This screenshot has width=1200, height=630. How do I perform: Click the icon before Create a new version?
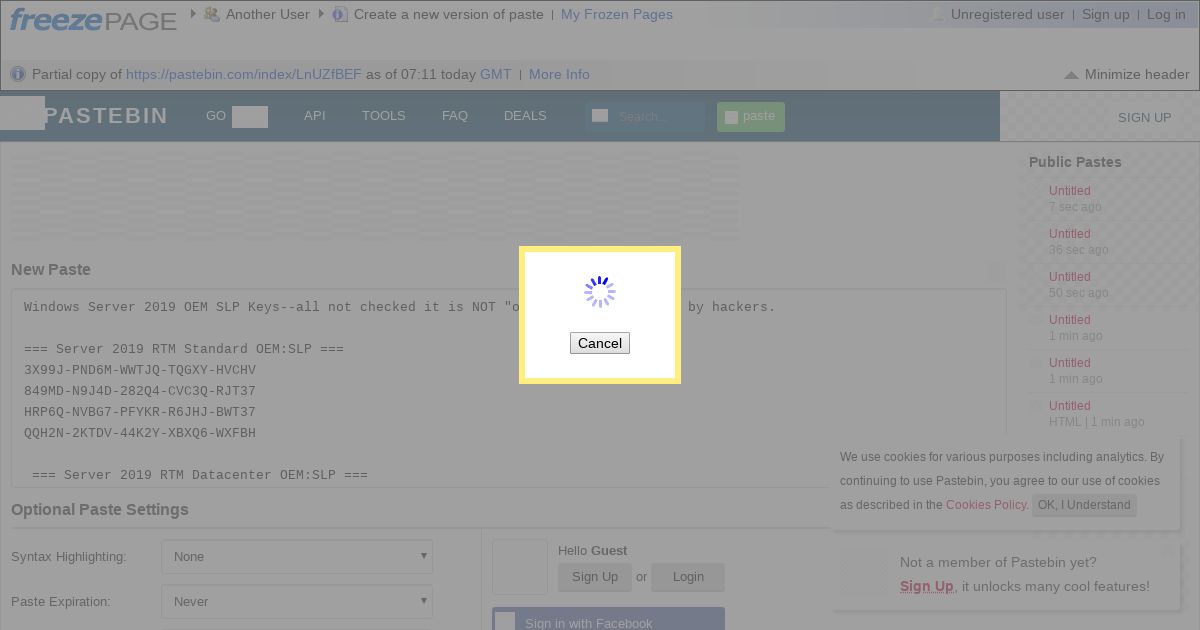340,14
